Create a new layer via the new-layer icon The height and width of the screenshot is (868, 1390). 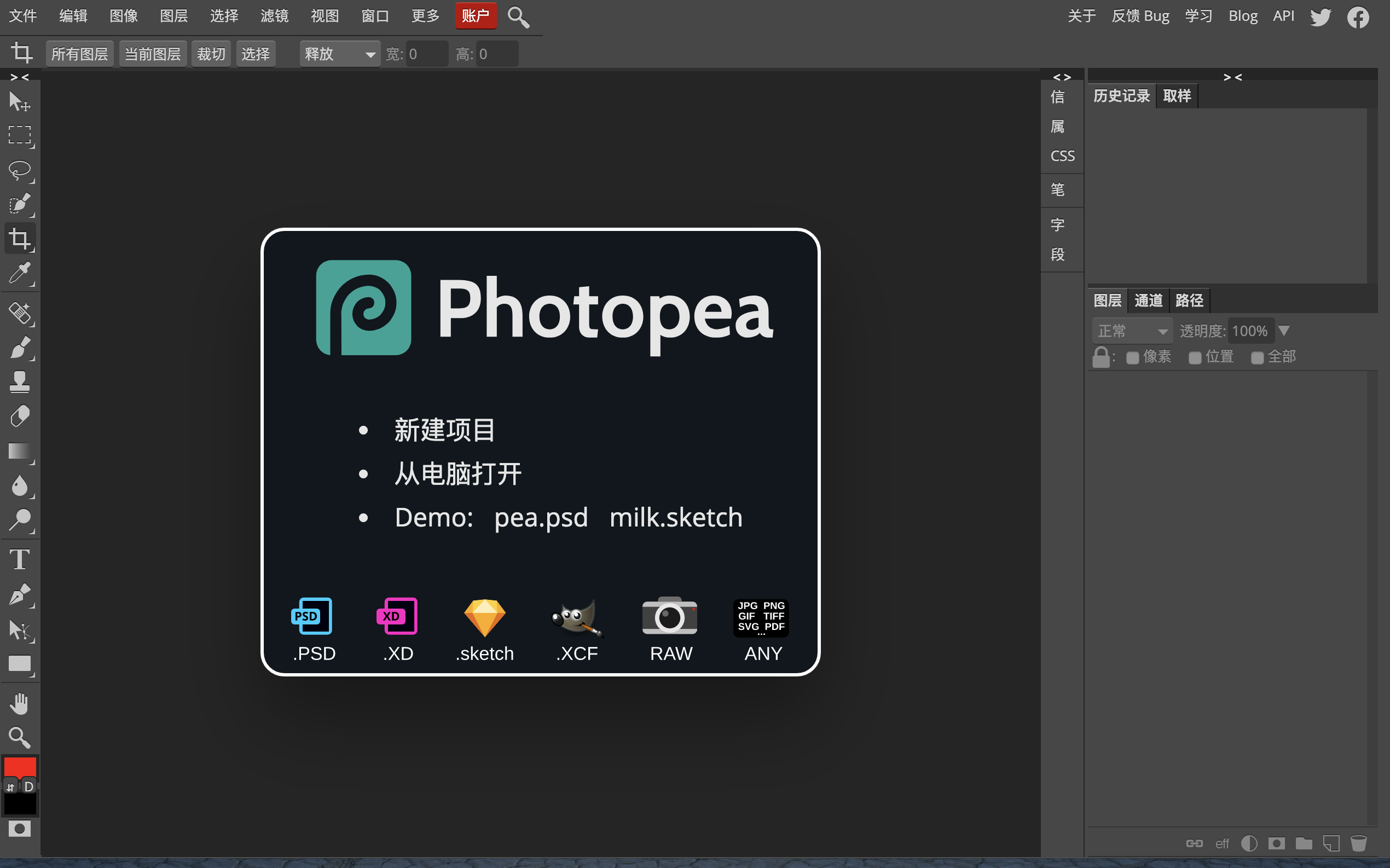pyautogui.click(x=1331, y=843)
